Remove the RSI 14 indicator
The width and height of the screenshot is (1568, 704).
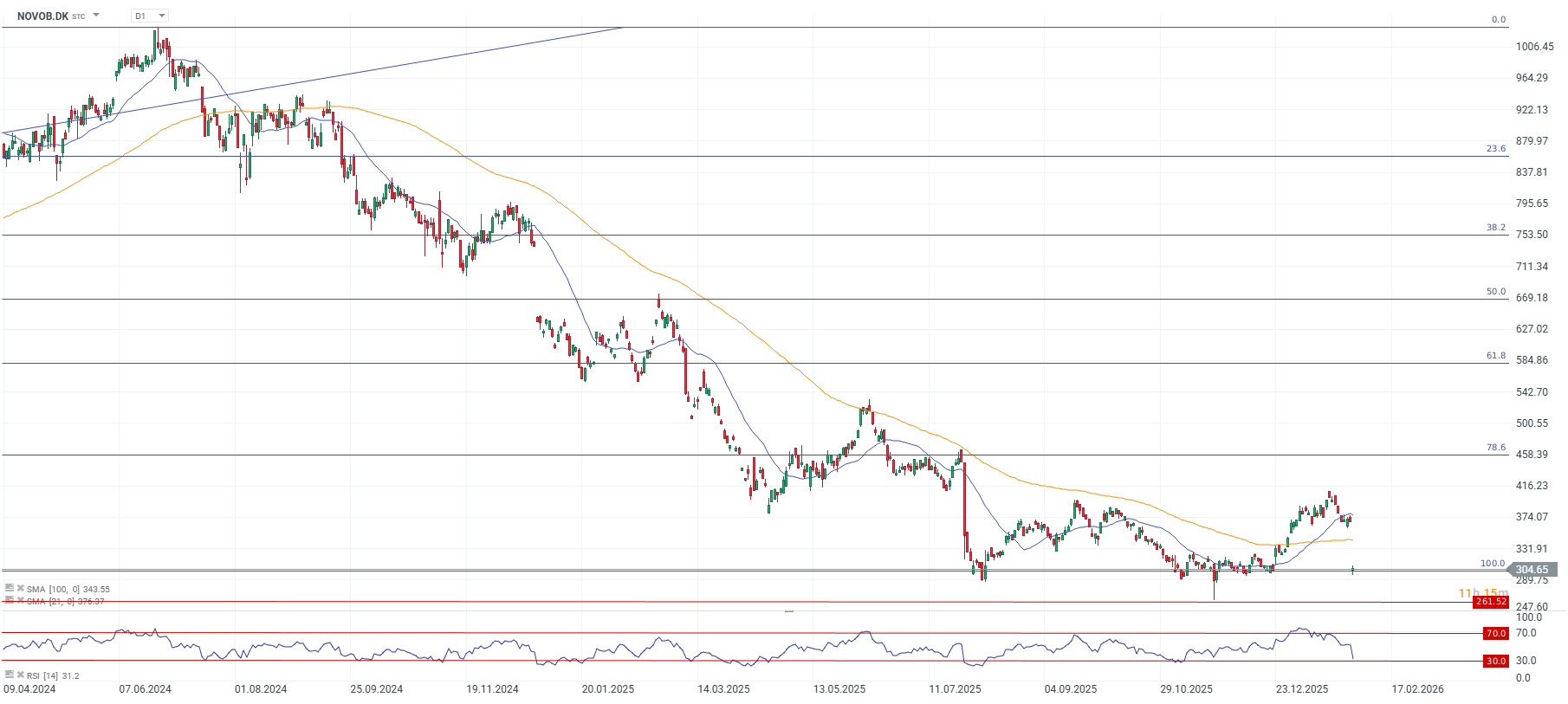pos(20,675)
